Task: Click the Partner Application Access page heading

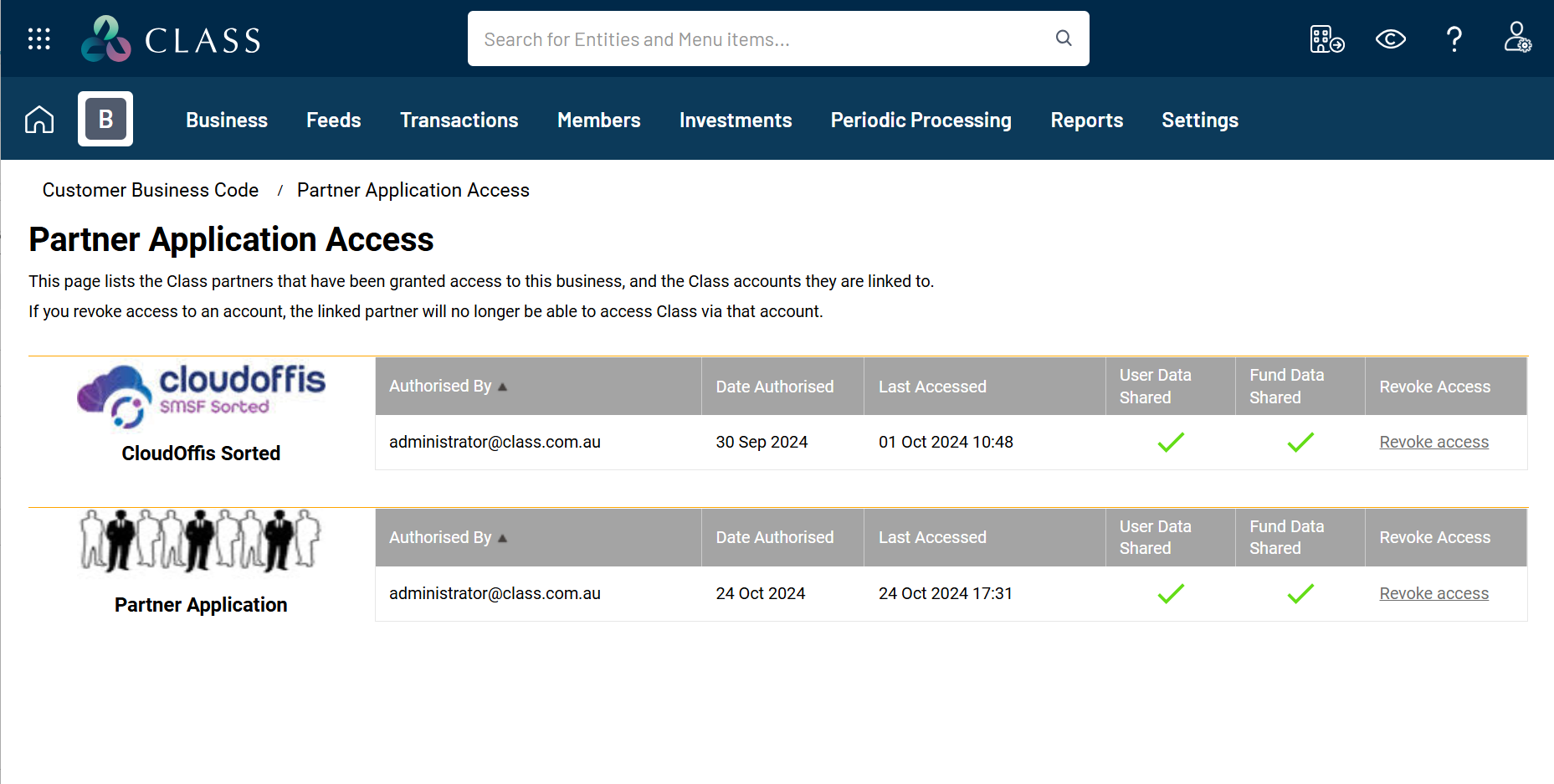Action: (231, 239)
